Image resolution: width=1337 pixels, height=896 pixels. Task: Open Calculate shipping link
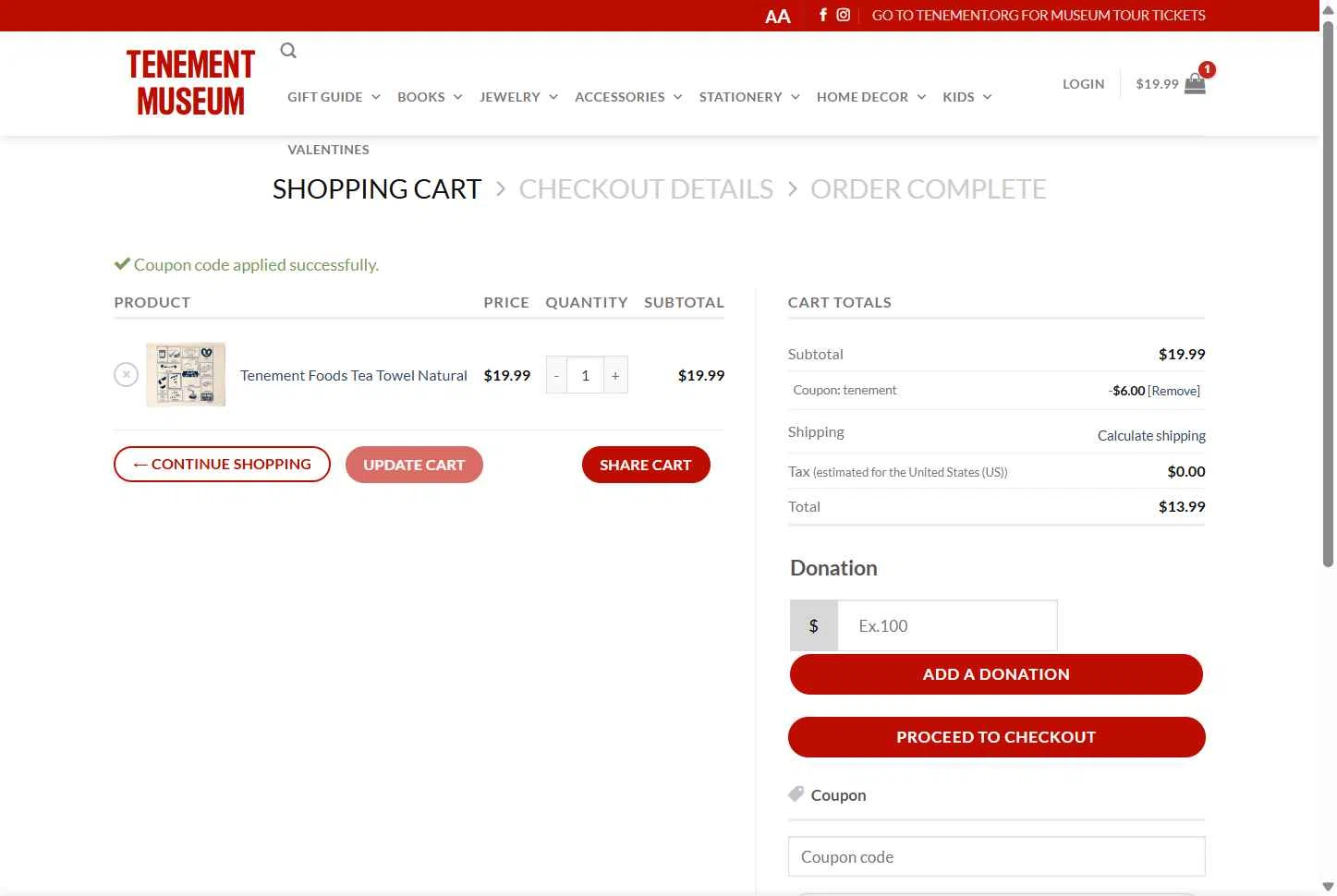pos(1151,435)
